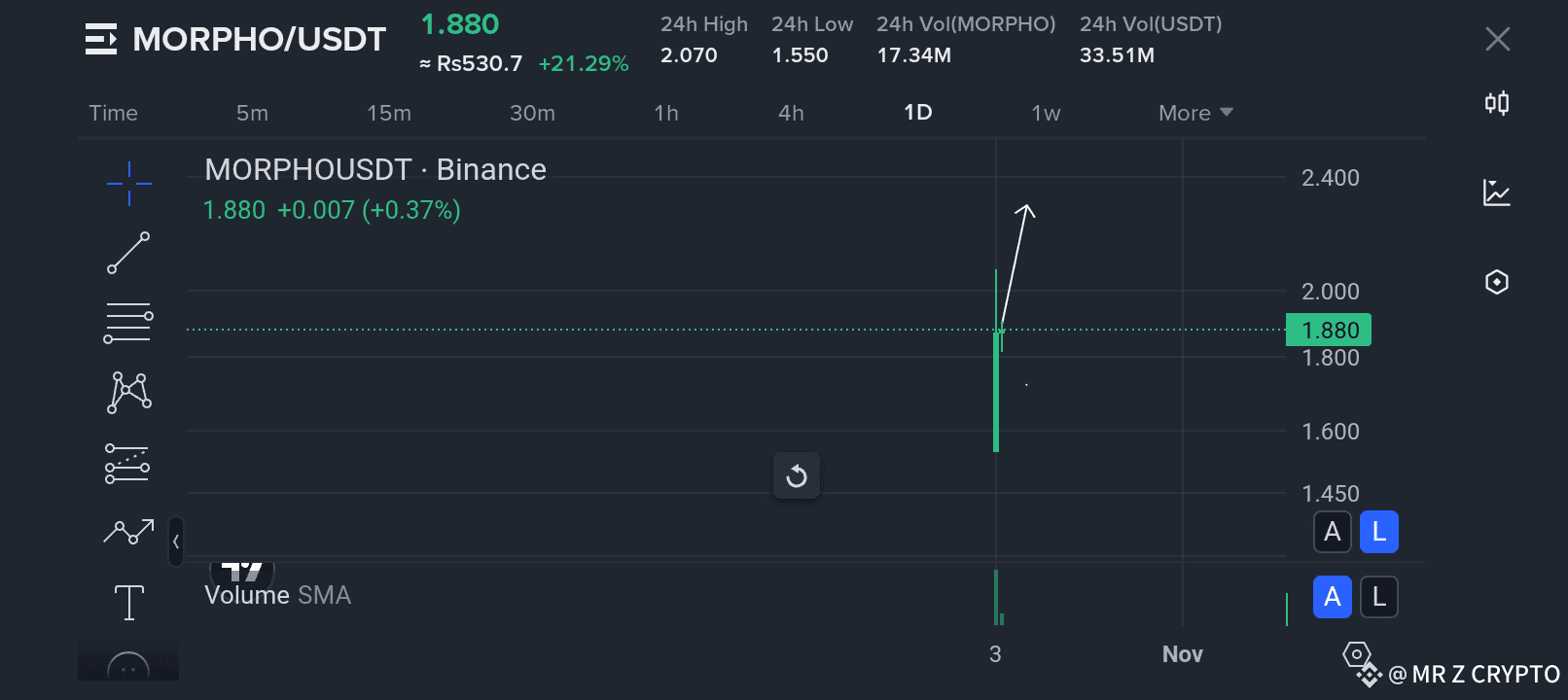Select the long position projection tool
The width and height of the screenshot is (1568, 700).
tap(127, 464)
